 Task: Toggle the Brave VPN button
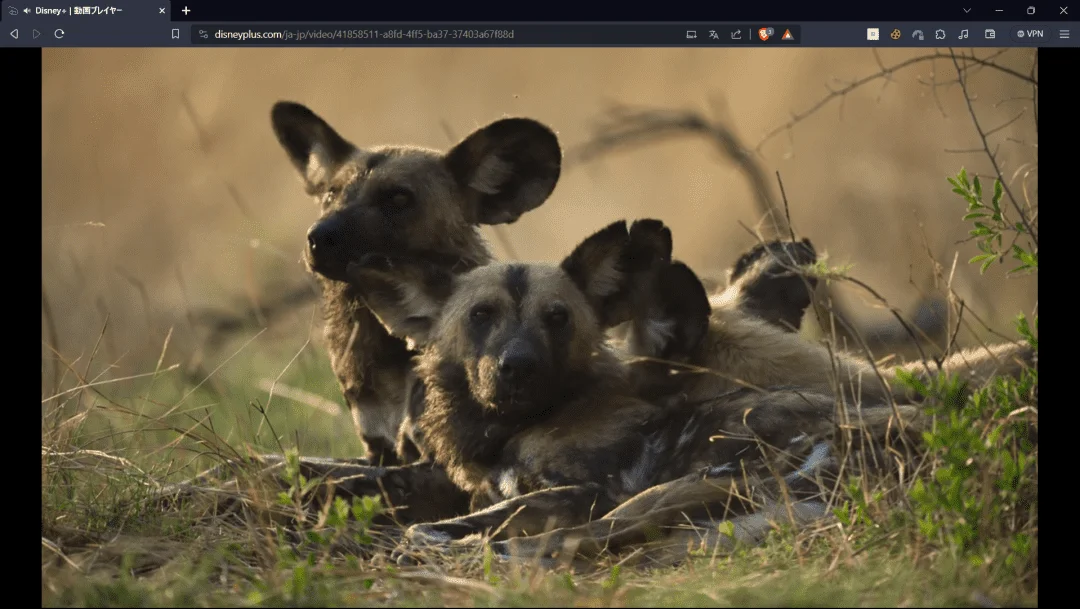[1030, 34]
